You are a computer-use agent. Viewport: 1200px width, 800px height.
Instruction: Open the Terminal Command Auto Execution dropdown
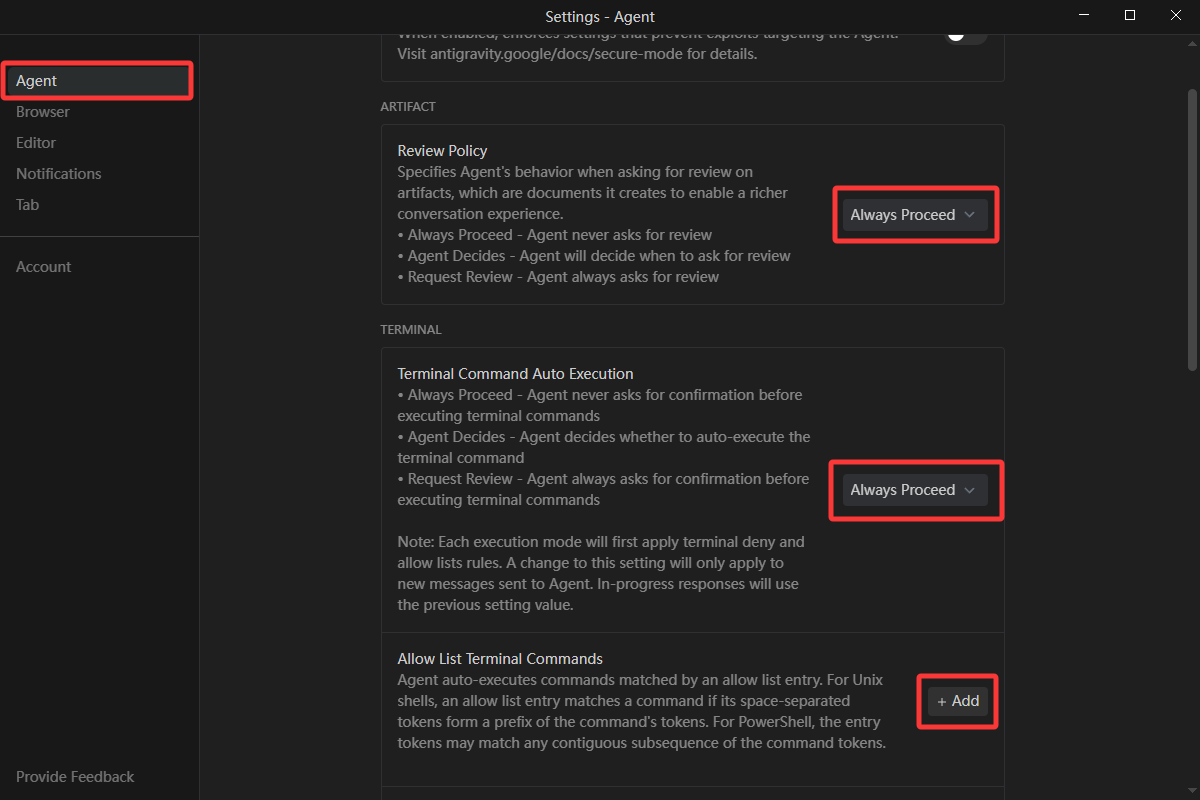tap(915, 490)
